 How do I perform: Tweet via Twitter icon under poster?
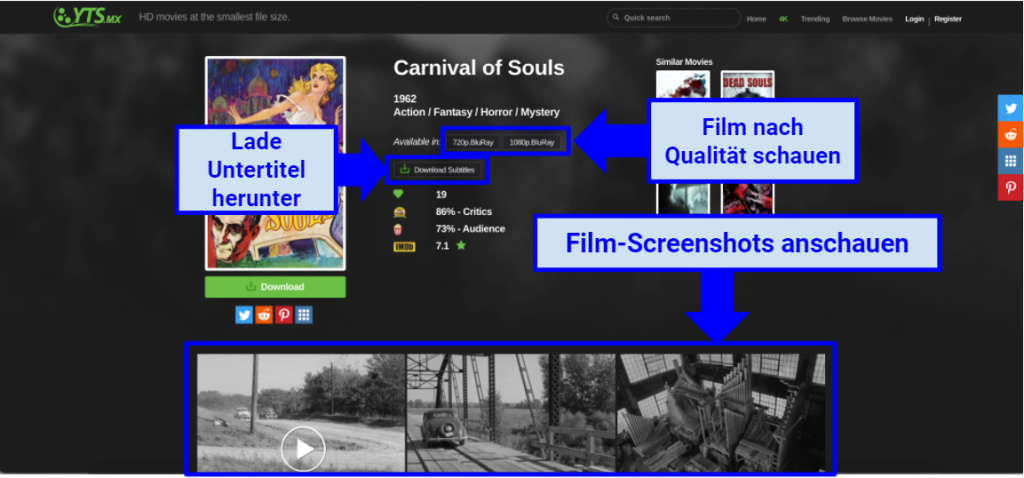pos(244,315)
